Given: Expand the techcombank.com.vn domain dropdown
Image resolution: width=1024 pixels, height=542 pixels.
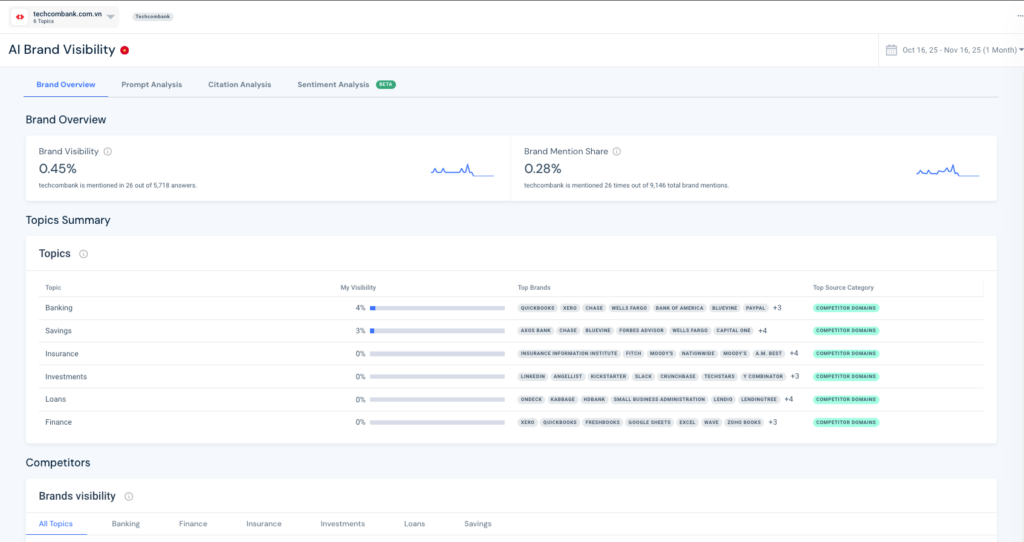Looking at the screenshot, I should pos(111,16).
